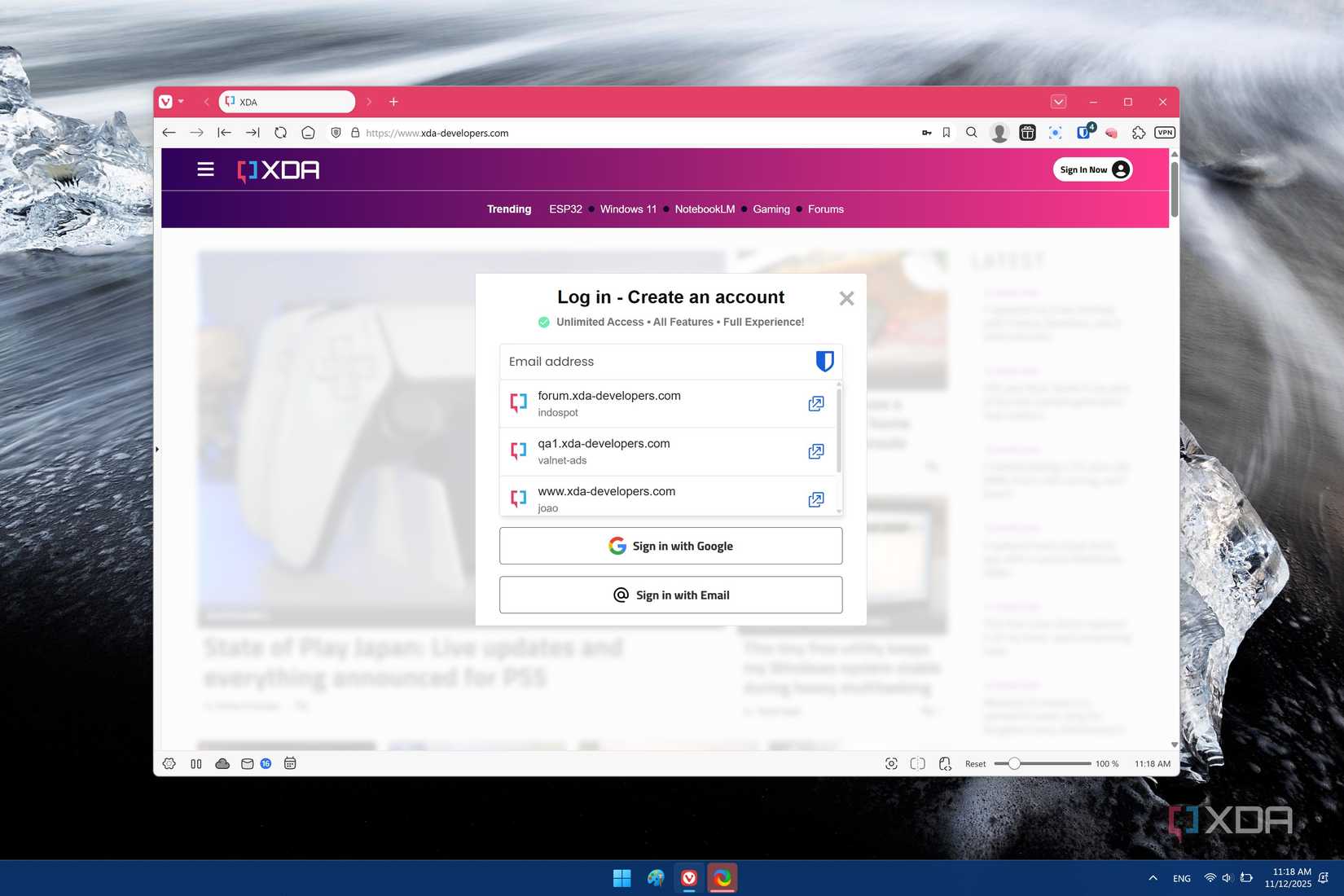The height and width of the screenshot is (896, 1344).
Task: Click the Sign in with Google button
Action: point(670,546)
